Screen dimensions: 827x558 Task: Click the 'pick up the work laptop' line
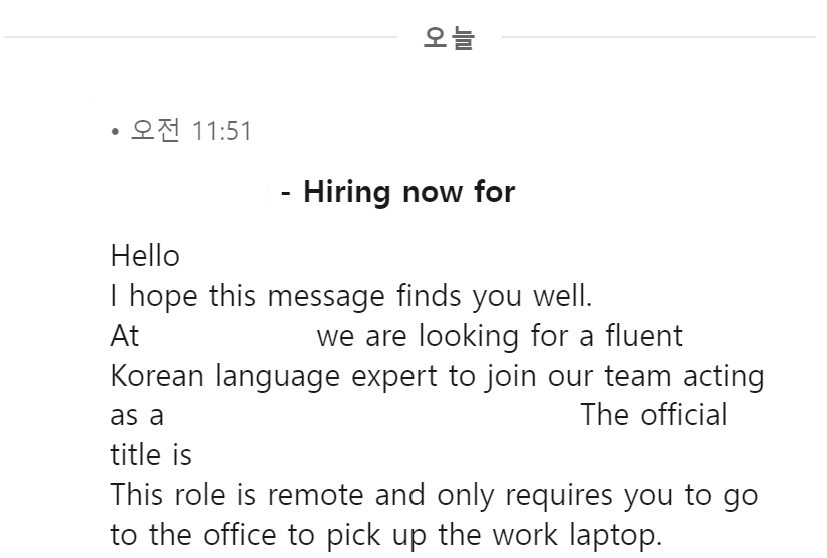point(386,535)
